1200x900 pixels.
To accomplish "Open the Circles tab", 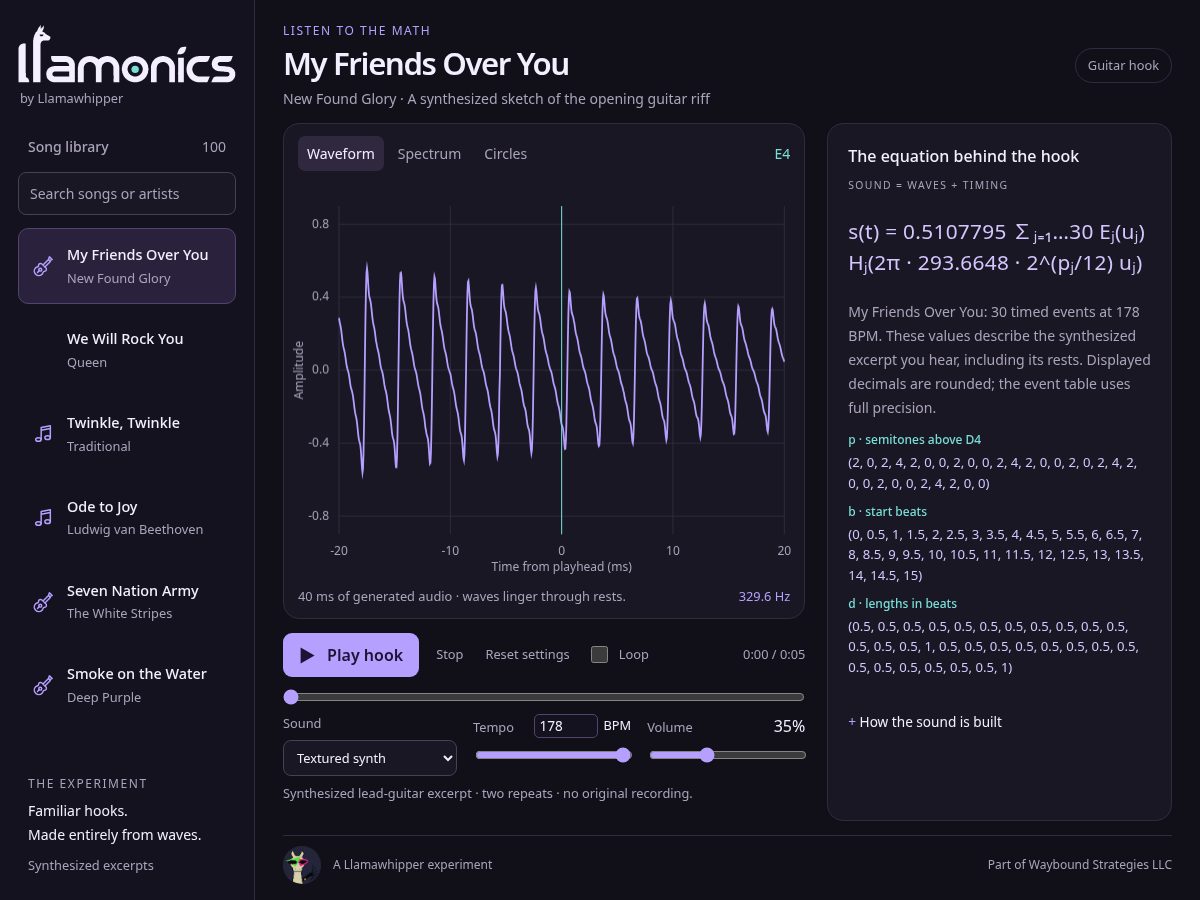I will pos(505,154).
